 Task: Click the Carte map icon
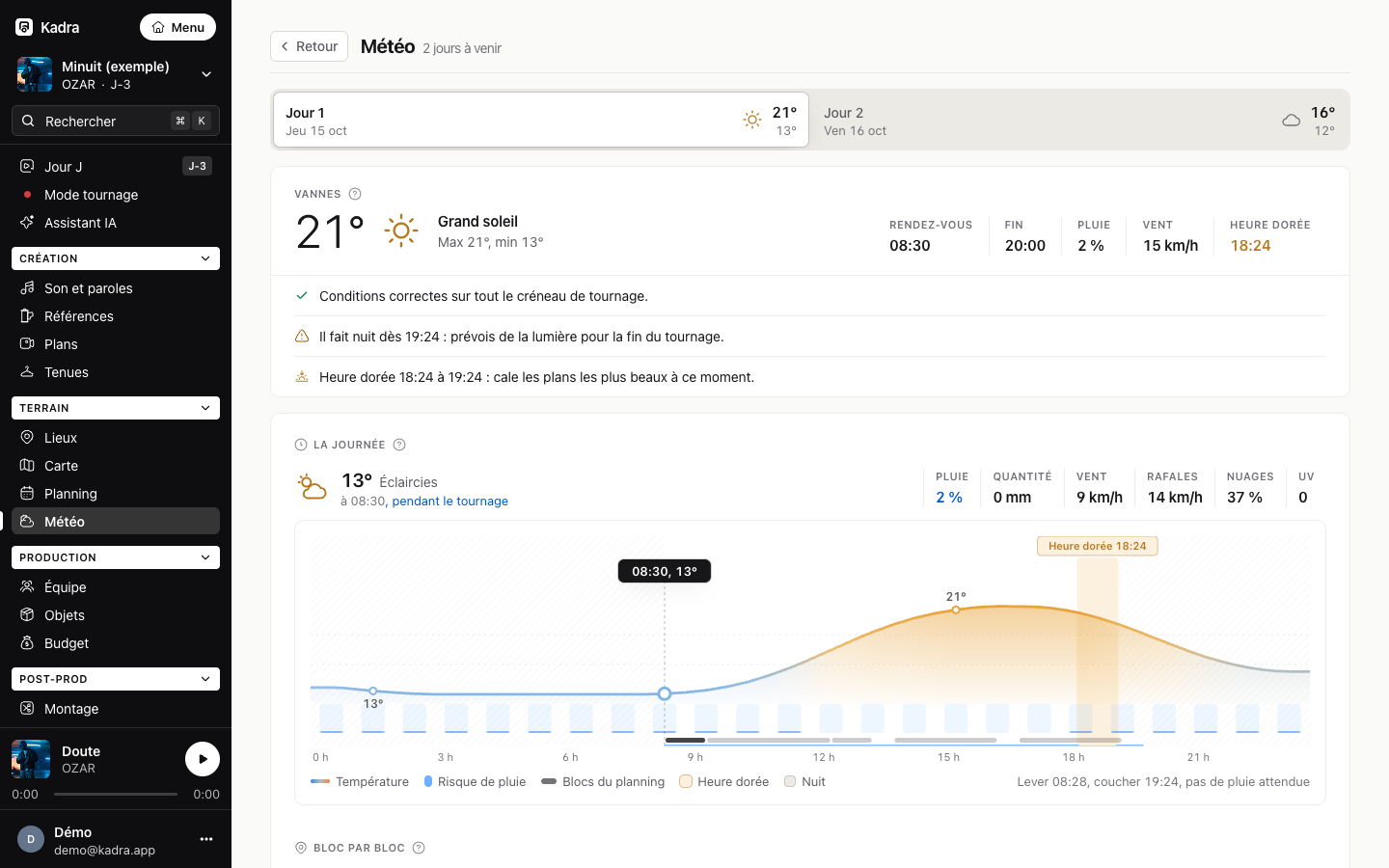pyautogui.click(x=27, y=465)
